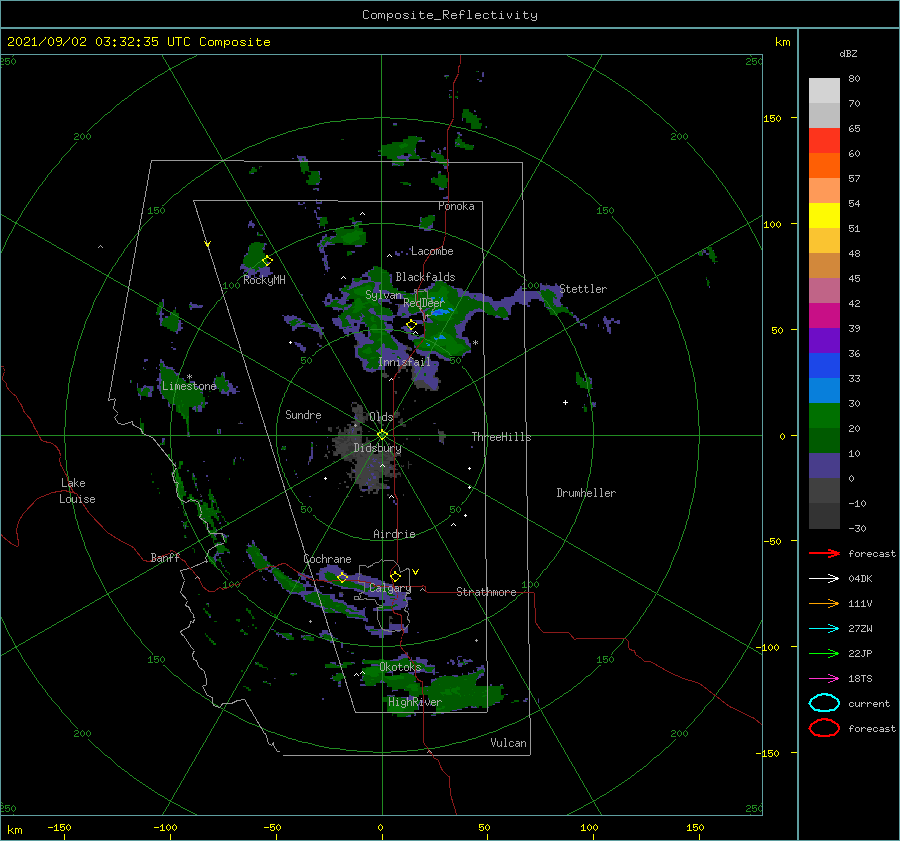The height and width of the screenshot is (841, 900).
Task: Click the HighRiver town label
Action: [415, 702]
